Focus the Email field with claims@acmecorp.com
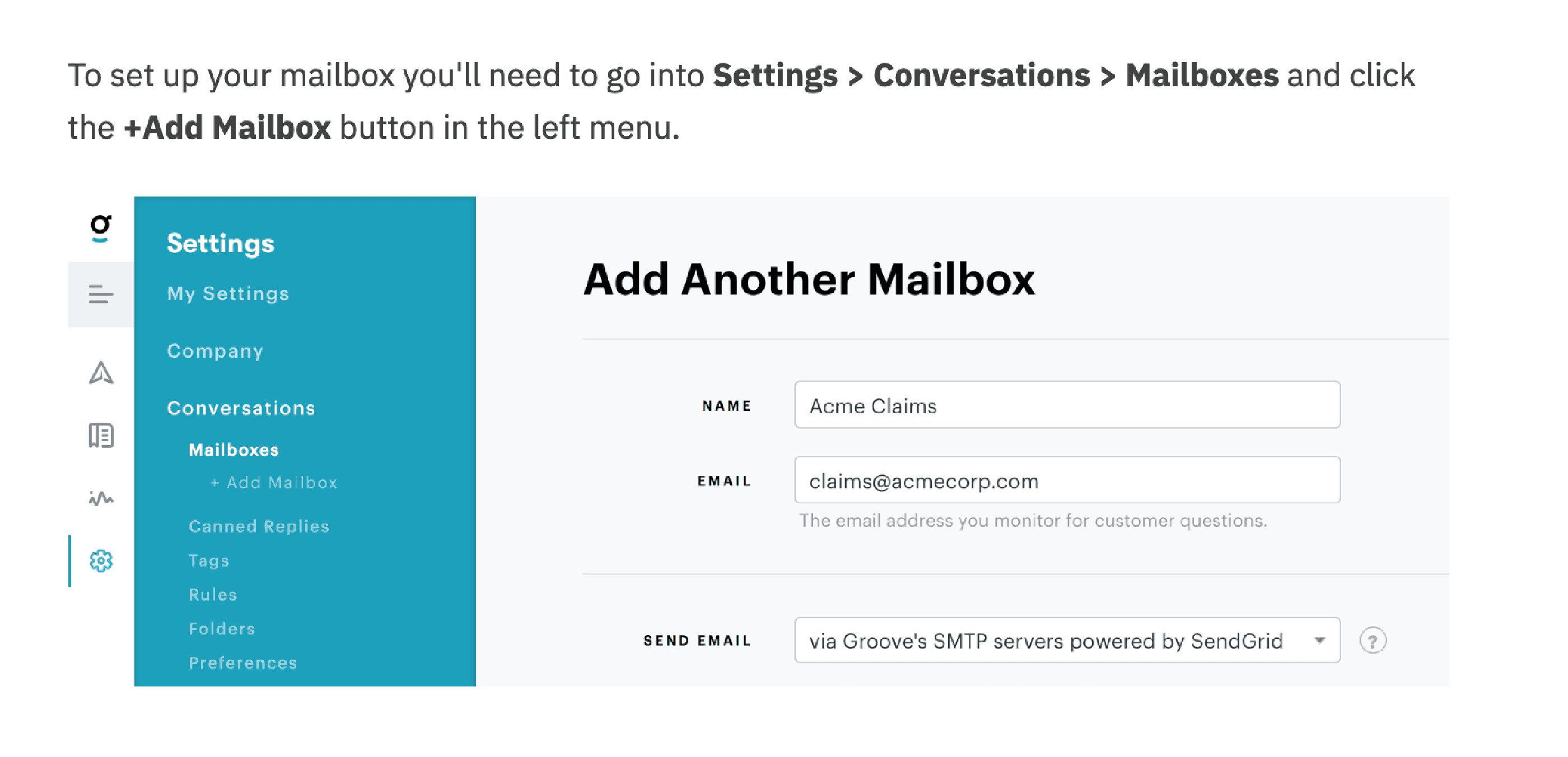 tap(1066, 481)
